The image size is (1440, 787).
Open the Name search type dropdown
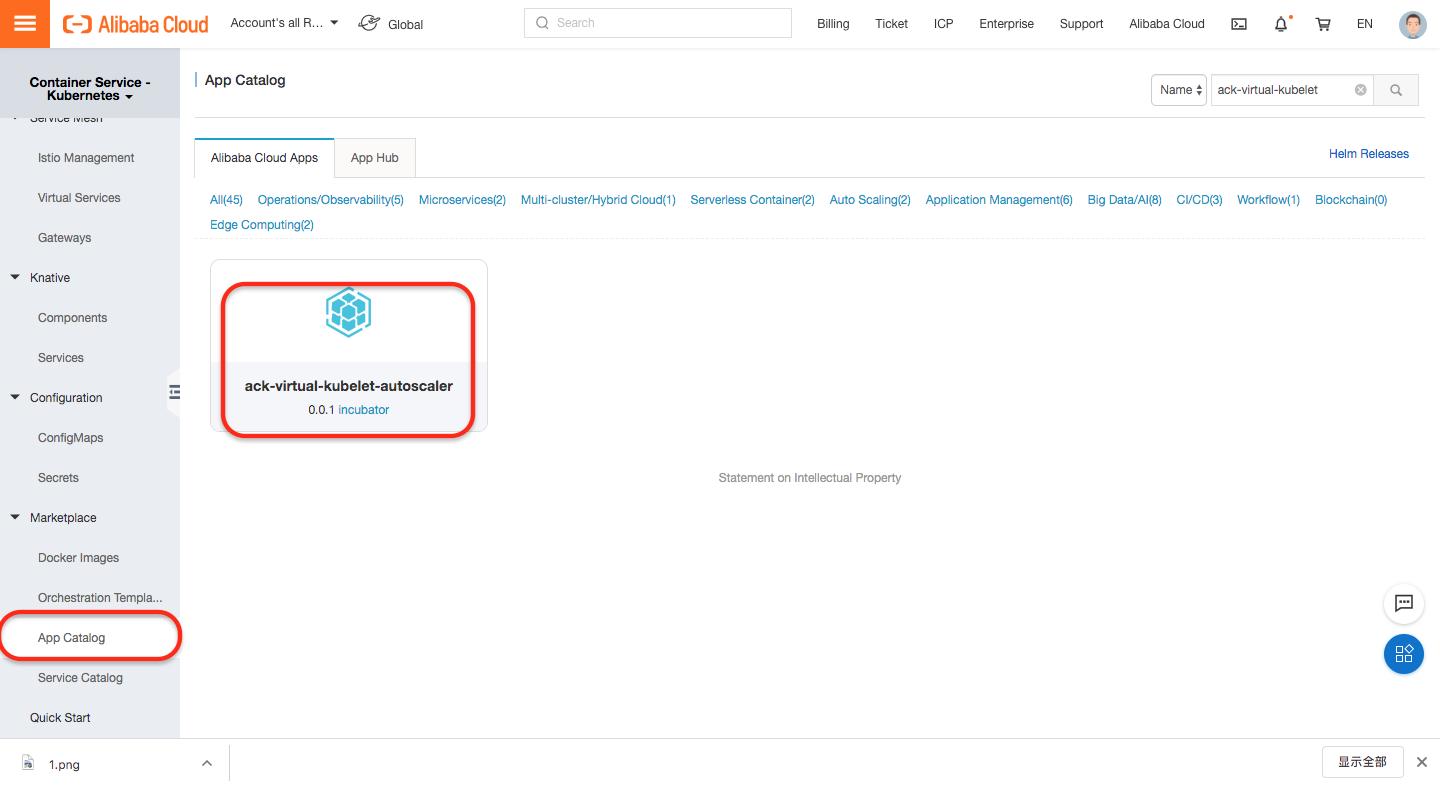1179,90
